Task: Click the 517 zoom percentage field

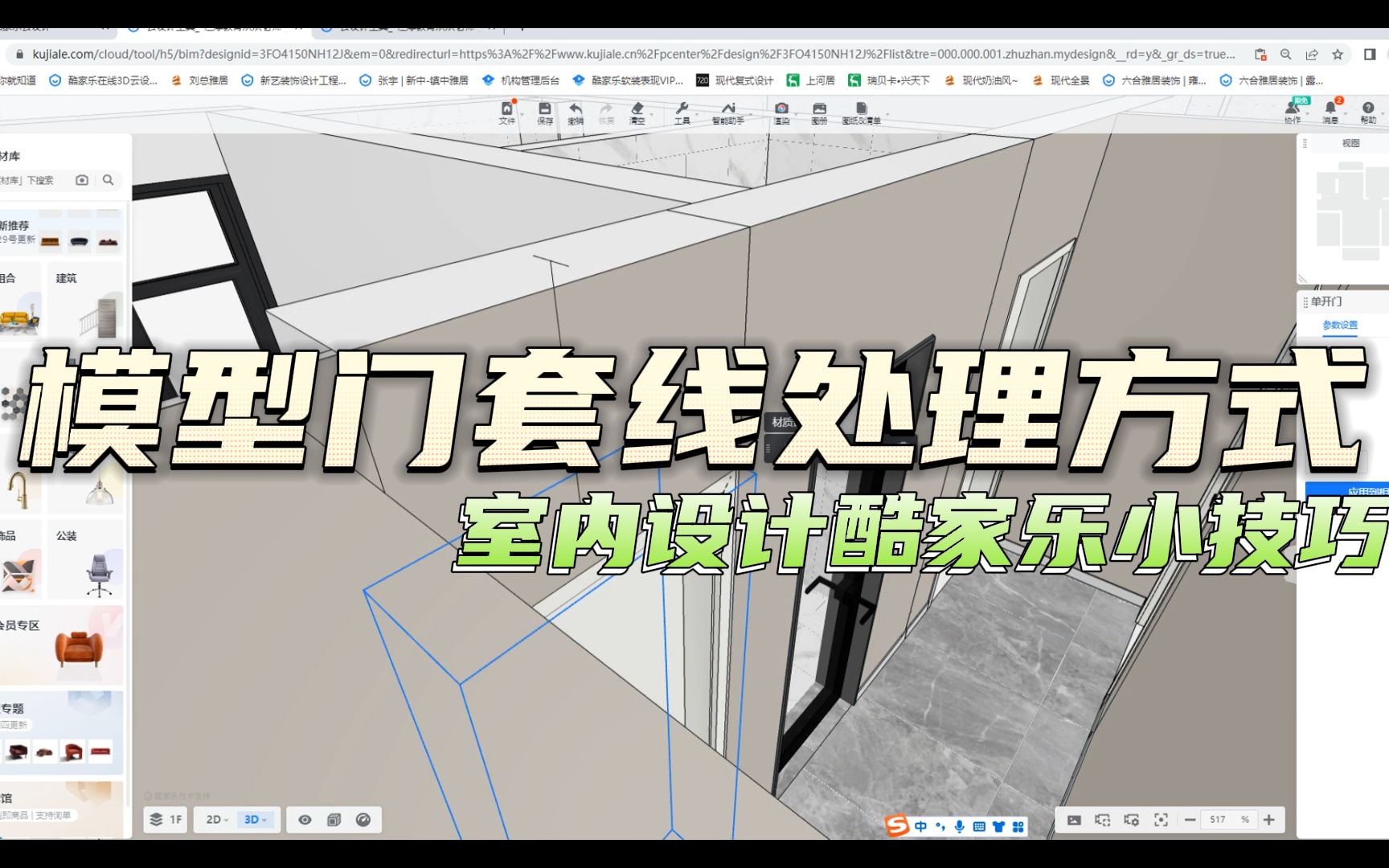Action: click(1228, 820)
